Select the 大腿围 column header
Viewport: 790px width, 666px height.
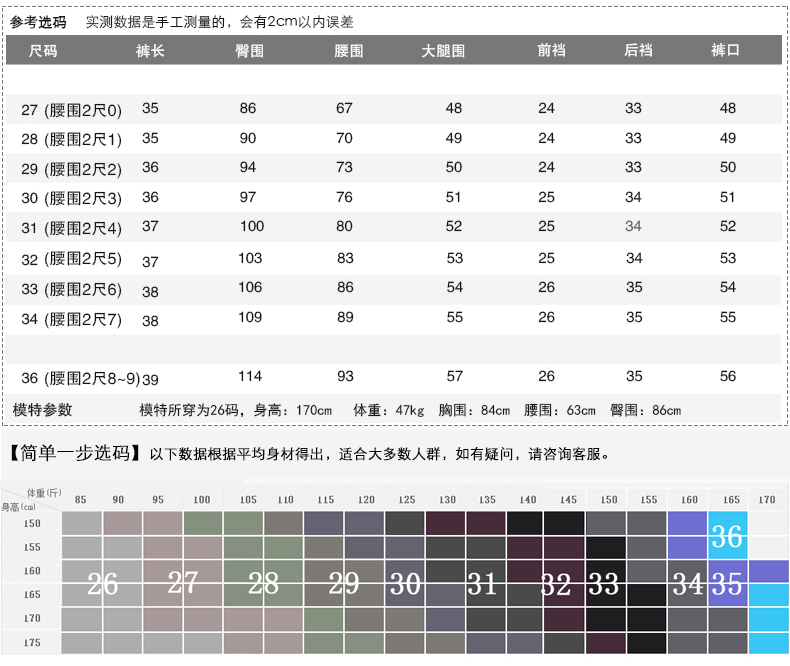(444, 51)
